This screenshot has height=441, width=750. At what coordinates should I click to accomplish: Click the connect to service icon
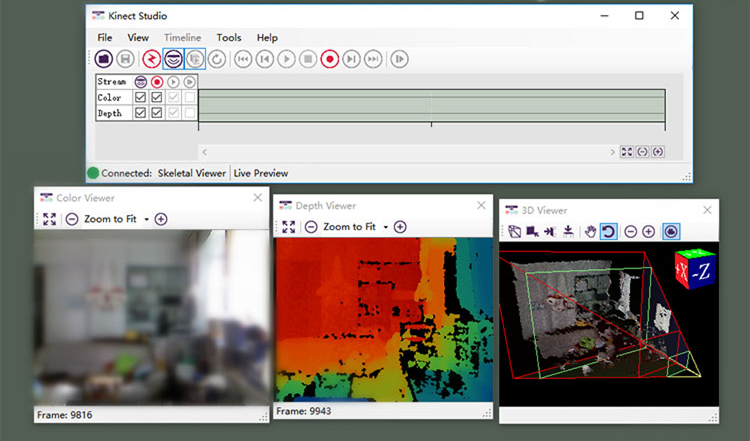pos(151,60)
